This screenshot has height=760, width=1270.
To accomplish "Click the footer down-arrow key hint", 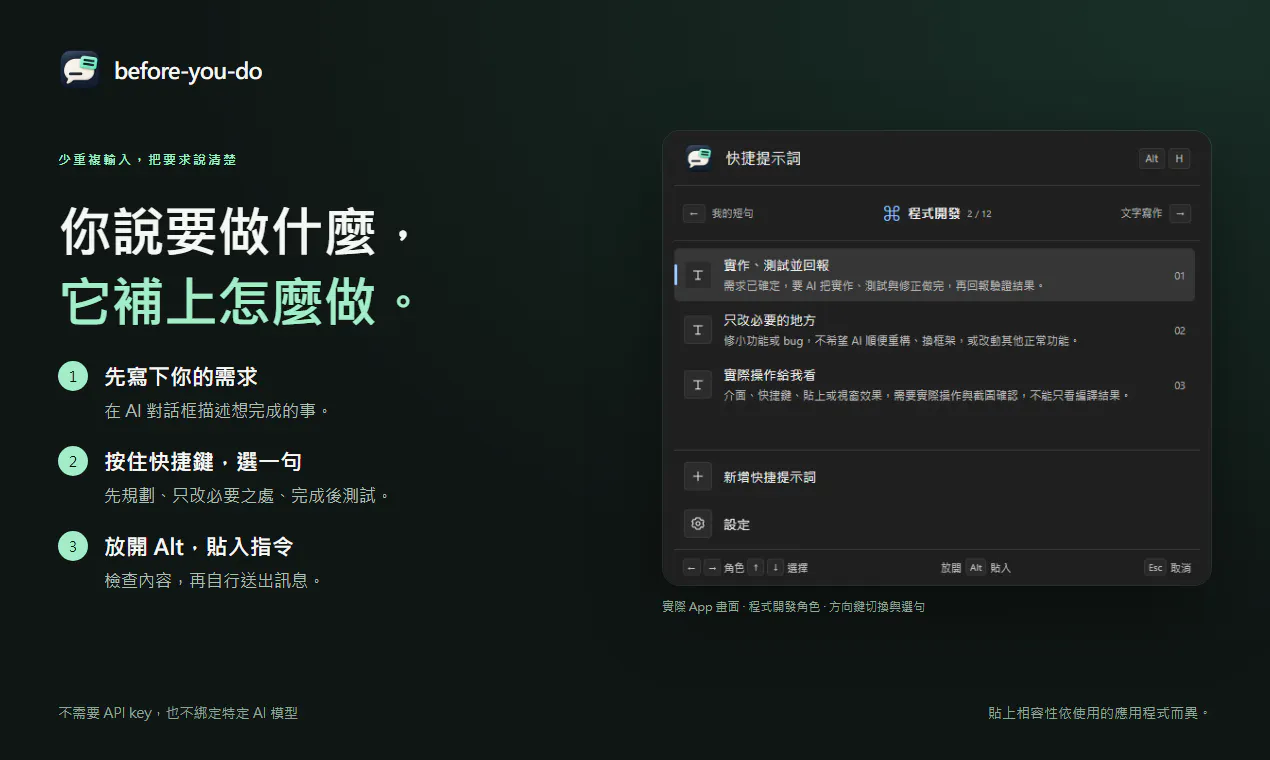I will pos(775,567).
